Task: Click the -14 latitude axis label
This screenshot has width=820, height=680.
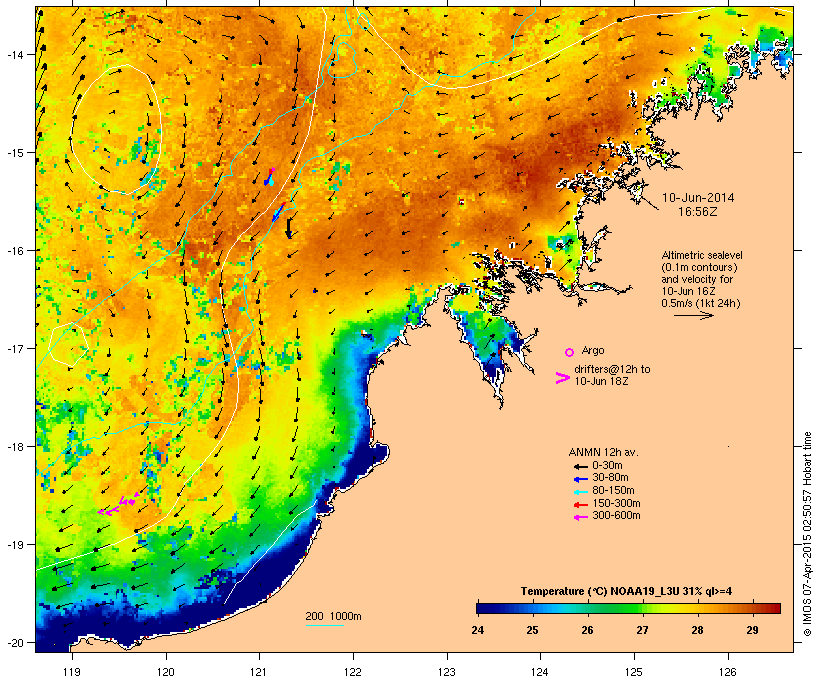Action: (15, 54)
